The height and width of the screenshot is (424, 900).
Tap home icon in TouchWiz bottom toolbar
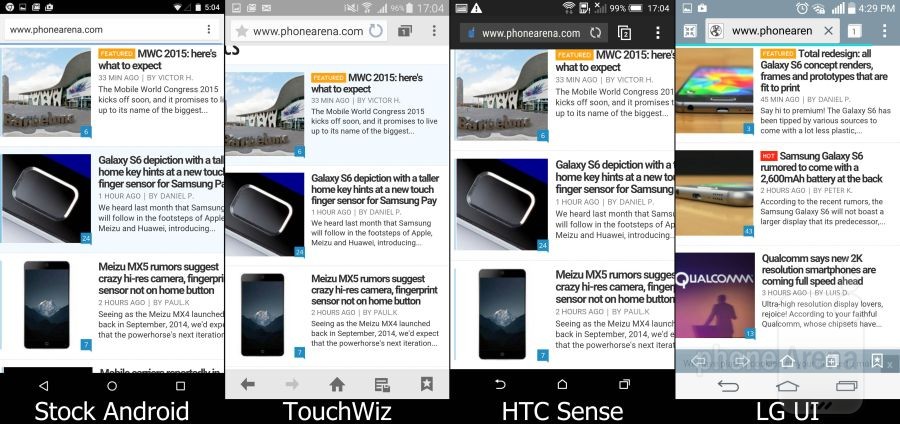336,384
